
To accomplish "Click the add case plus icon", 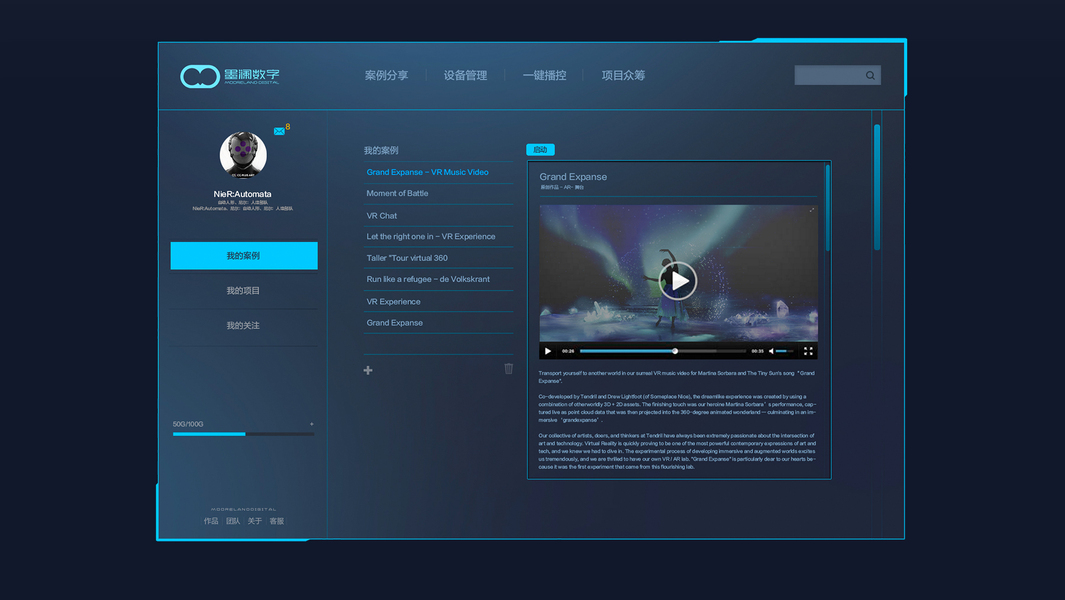I will tap(368, 370).
